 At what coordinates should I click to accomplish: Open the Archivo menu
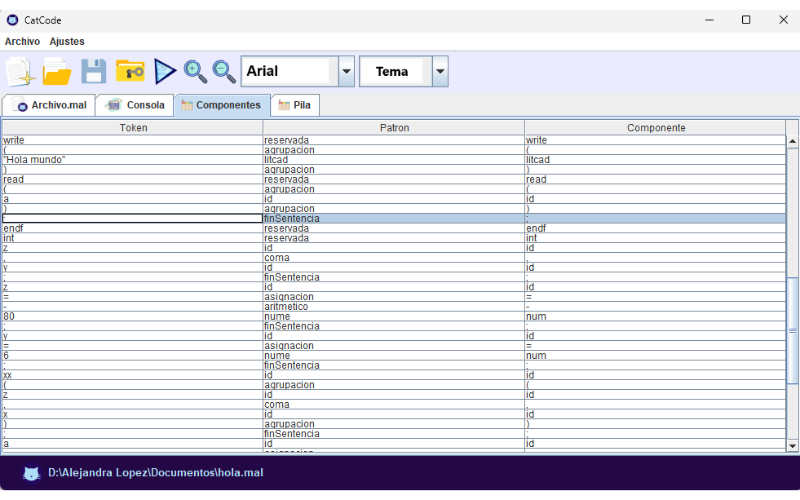pos(22,41)
